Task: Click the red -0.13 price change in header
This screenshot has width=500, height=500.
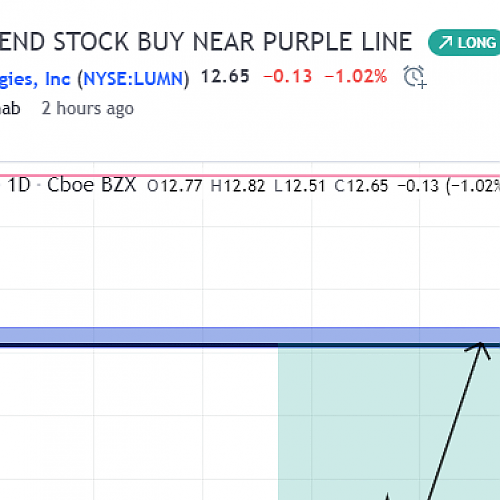Action: click(288, 76)
